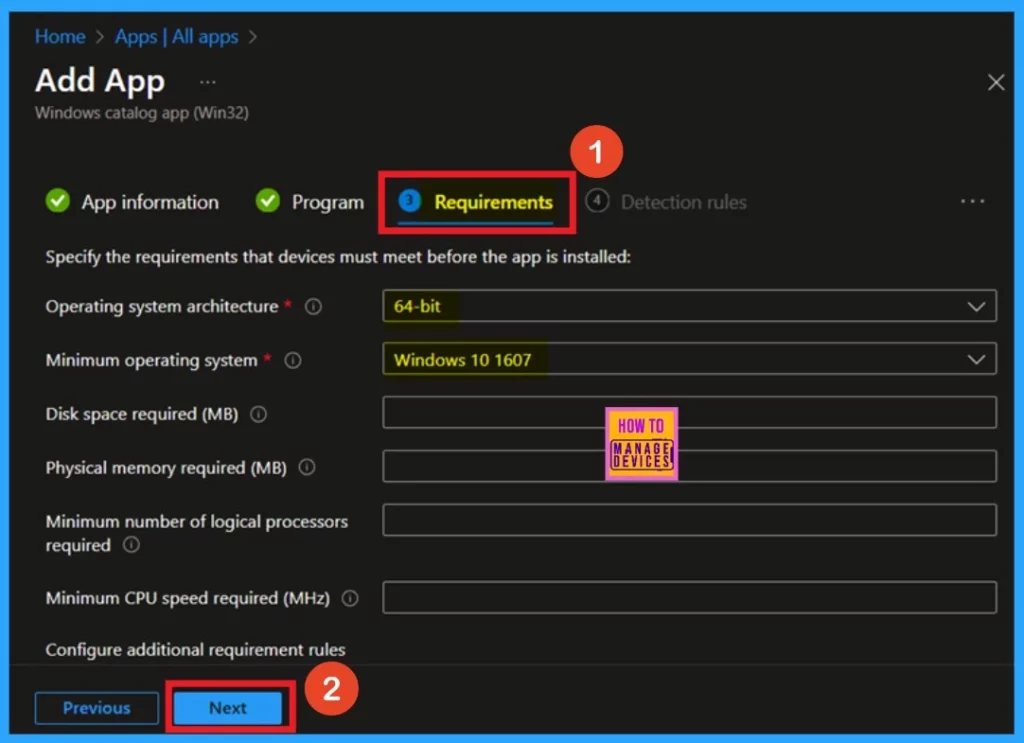Open the Home breadcrumb link
This screenshot has height=743, width=1024.
click(59, 37)
